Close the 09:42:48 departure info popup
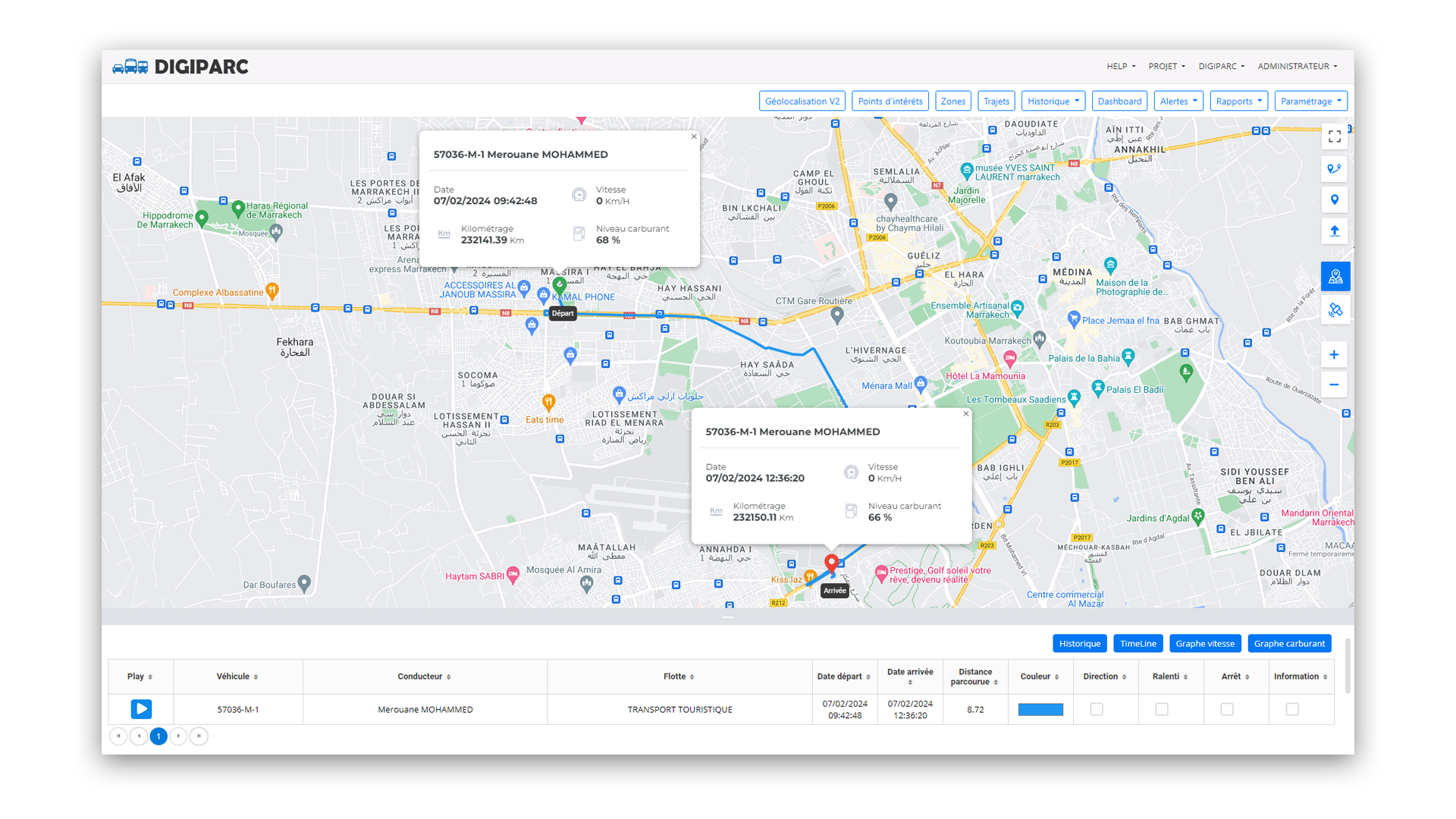This screenshot has height=819, width=1456. 694,136
